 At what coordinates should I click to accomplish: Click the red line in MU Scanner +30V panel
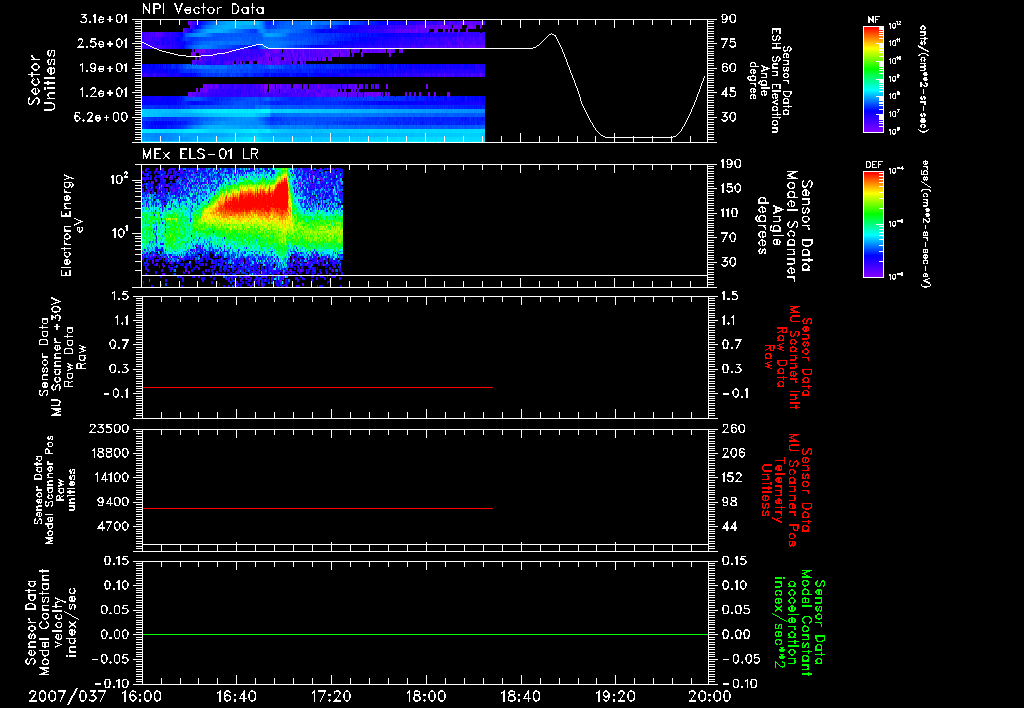click(317, 387)
